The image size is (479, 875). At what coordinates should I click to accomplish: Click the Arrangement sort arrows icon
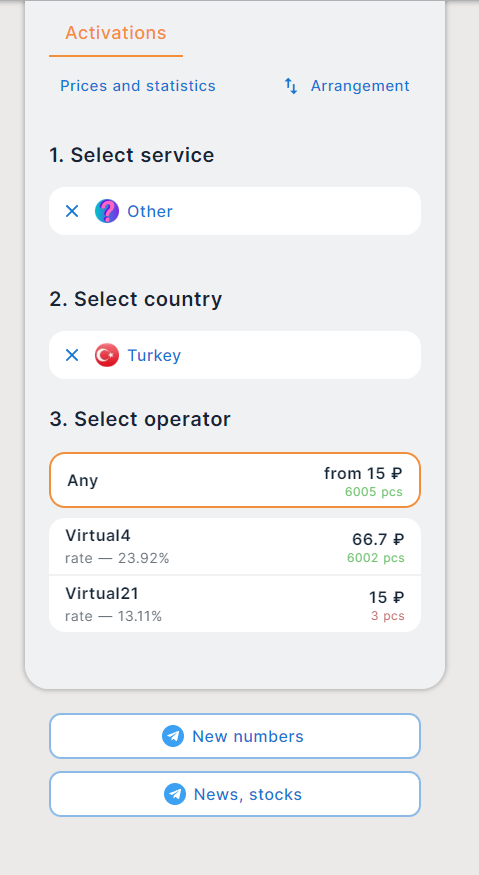click(291, 86)
